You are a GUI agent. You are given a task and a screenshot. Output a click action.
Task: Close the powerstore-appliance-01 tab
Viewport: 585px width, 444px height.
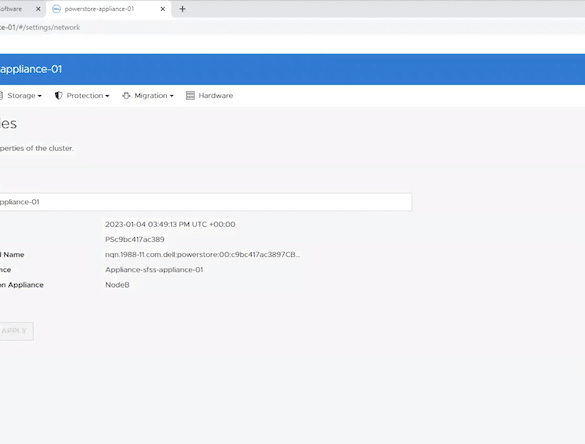pos(163,9)
